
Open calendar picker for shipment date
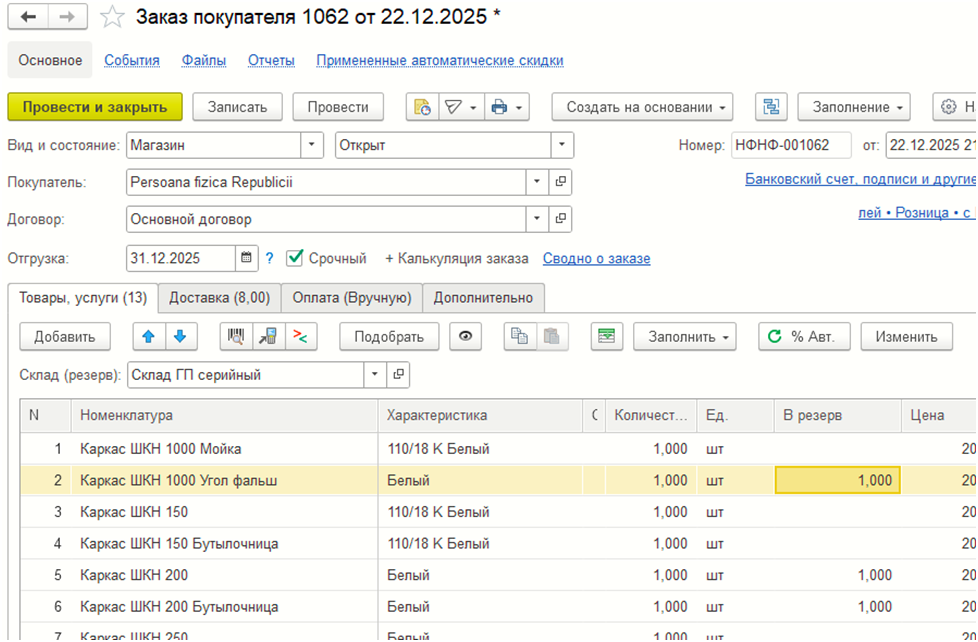[246, 258]
